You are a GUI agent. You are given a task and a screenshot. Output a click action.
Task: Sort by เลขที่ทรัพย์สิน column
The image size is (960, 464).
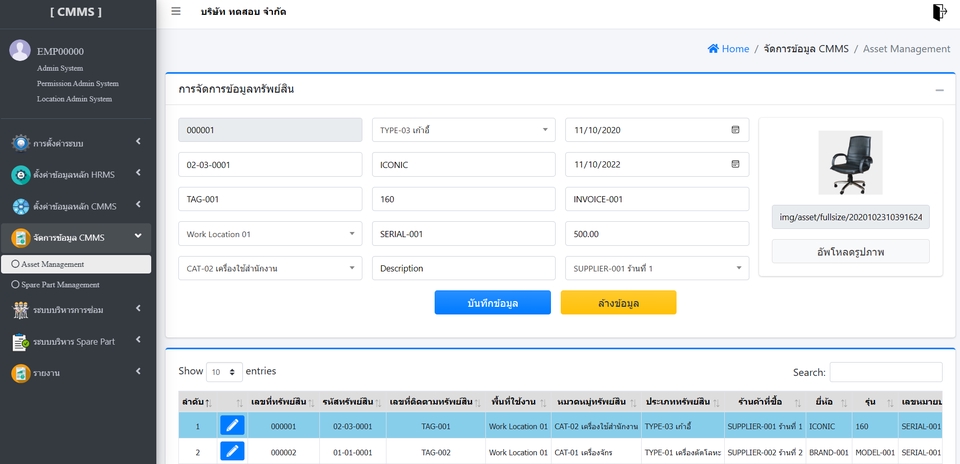pyautogui.click(x=311, y=402)
